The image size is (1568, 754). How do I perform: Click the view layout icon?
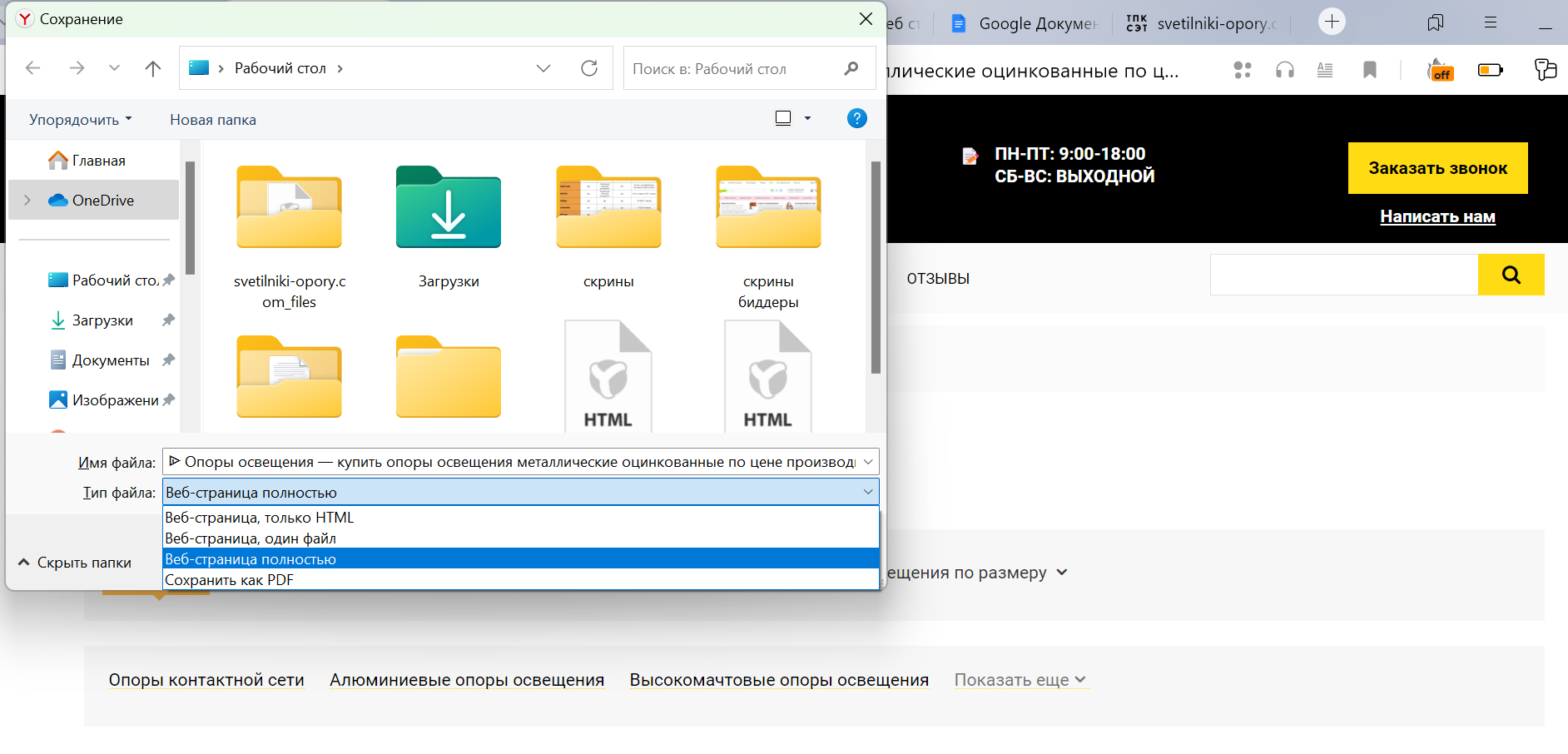click(x=783, y=118)
